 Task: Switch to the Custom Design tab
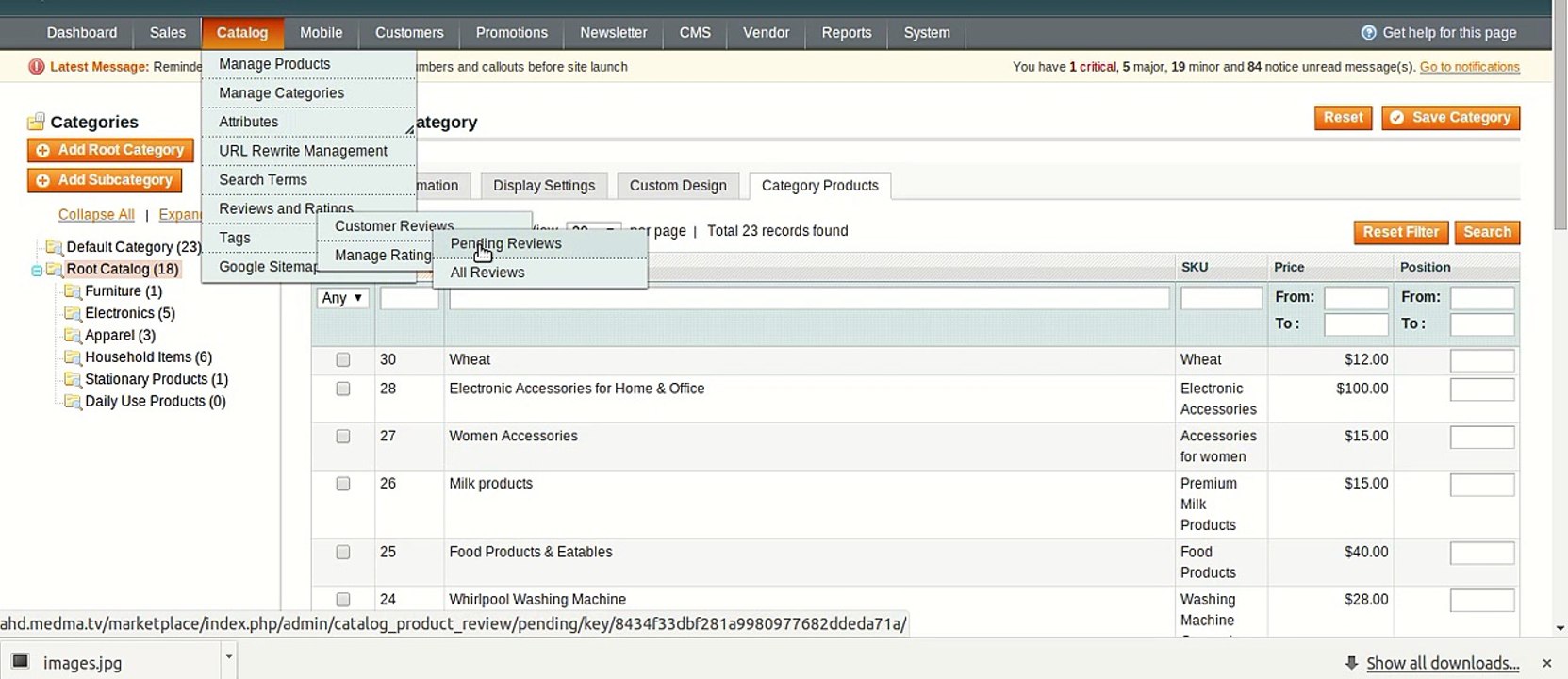coord(678,186)
